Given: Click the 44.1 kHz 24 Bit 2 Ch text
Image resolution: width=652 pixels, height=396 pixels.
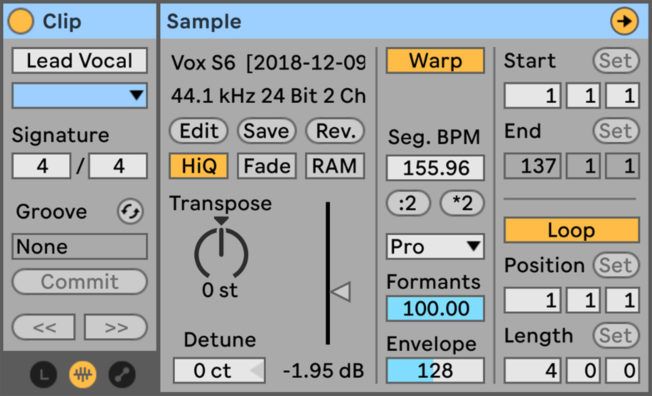Looking at the screenshot, I should point(268,96).
